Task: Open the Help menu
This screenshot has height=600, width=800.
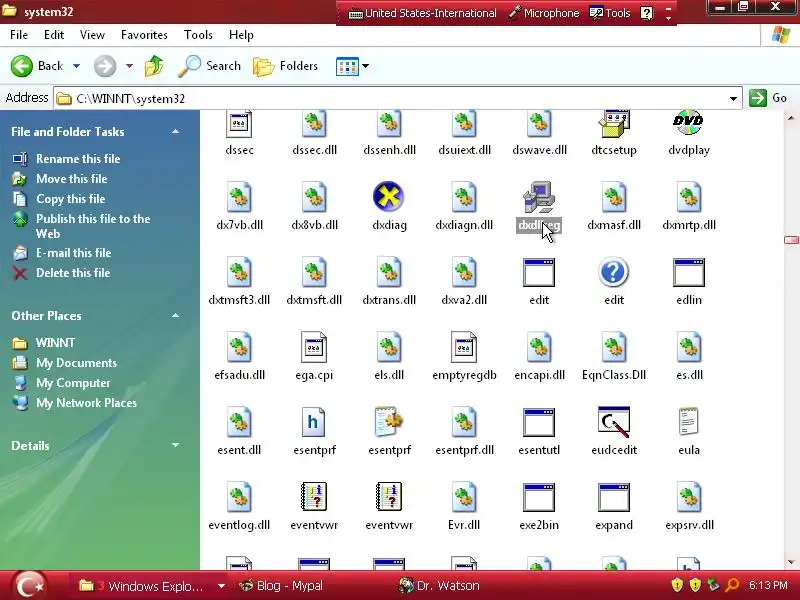Action: [x=241, y=35]
